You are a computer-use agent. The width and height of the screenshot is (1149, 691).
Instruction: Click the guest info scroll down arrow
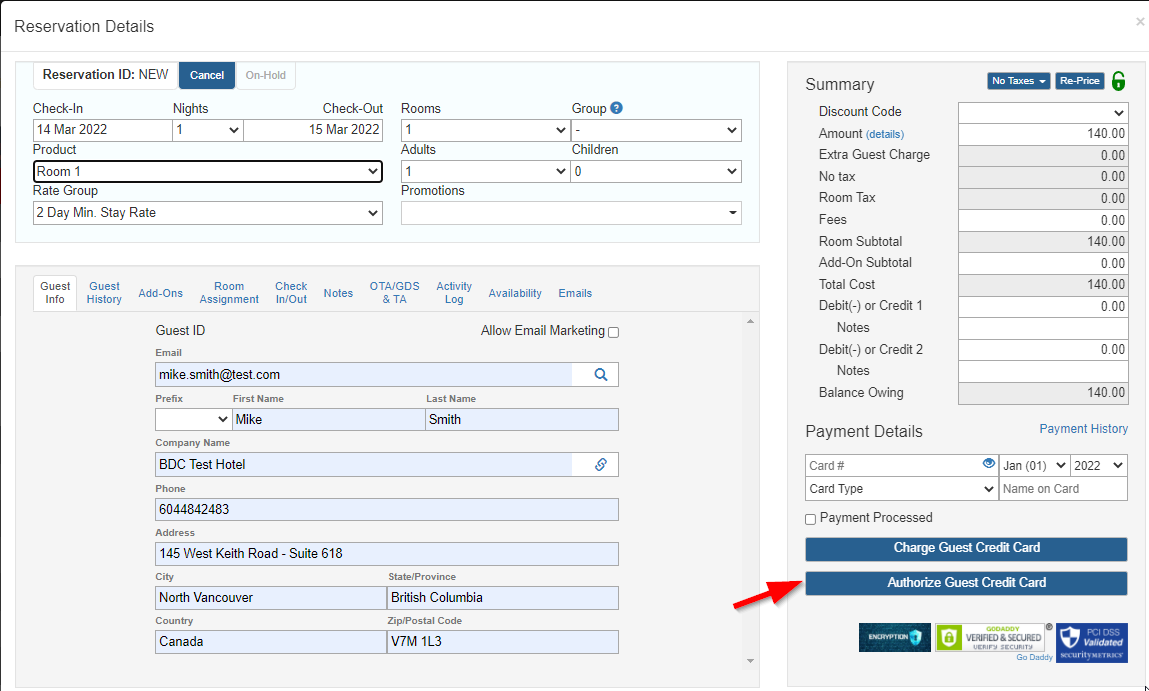point(750,661)
